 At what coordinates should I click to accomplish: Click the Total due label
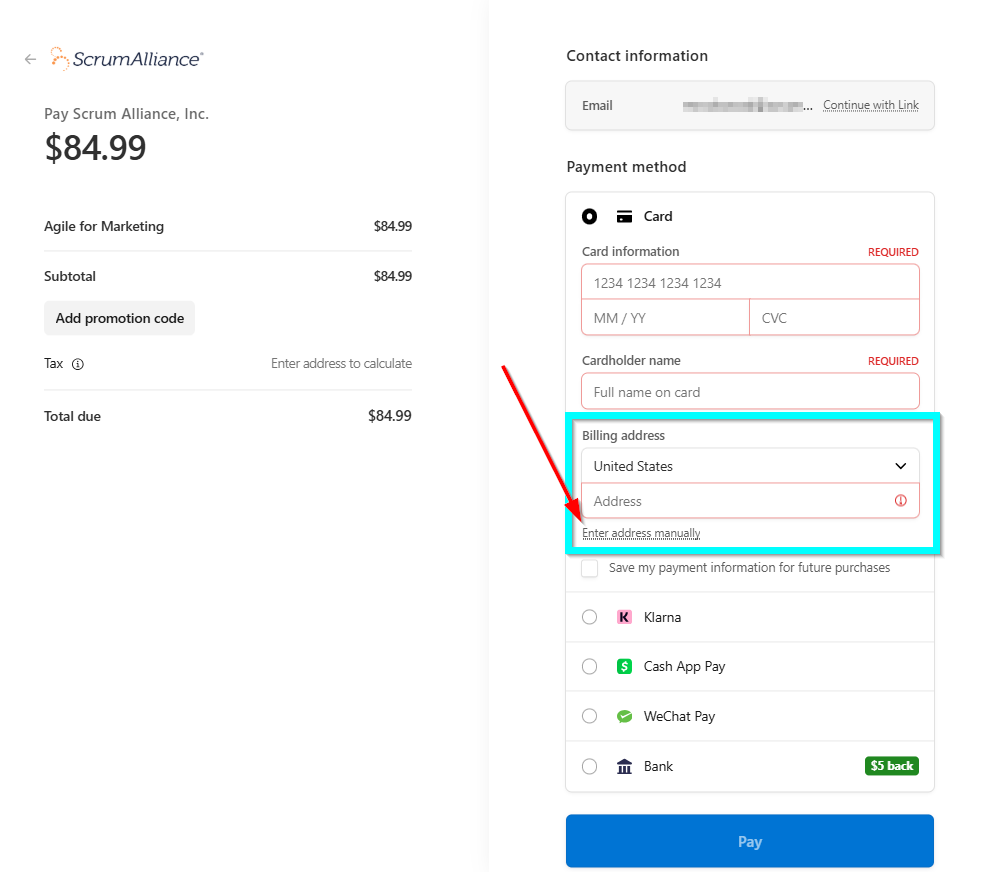pos(73,416)
